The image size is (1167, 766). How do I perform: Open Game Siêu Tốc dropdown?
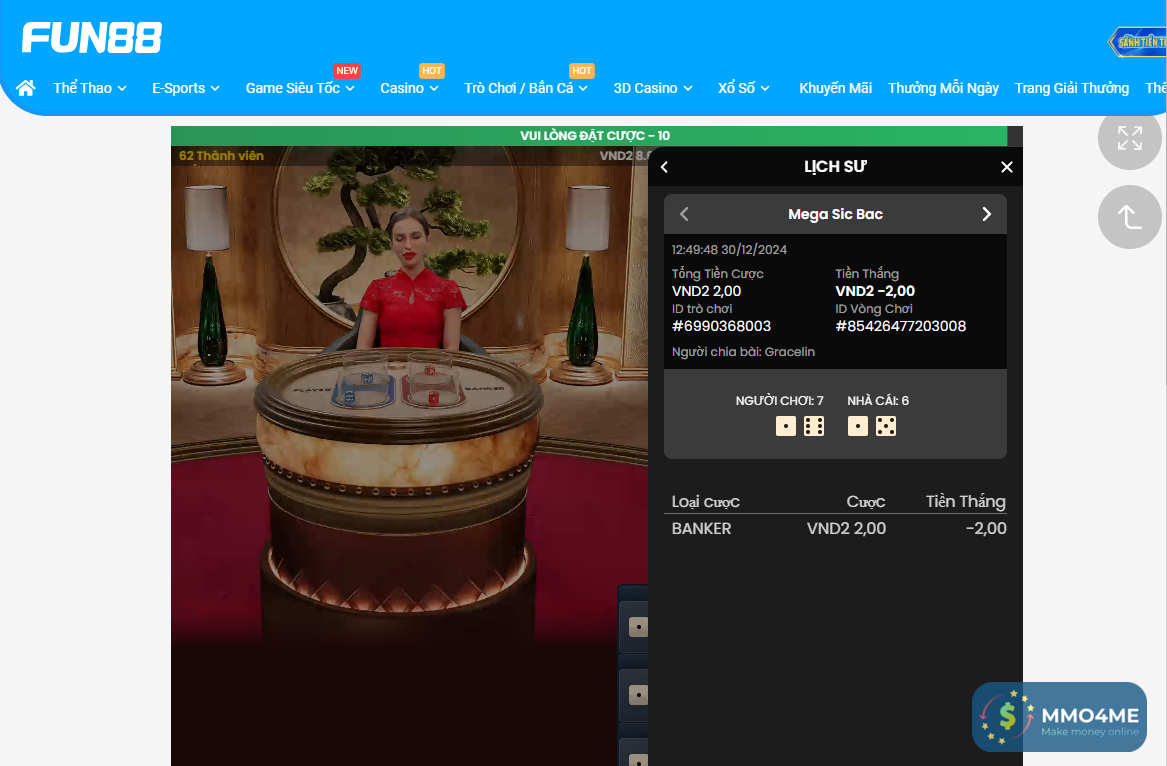pos(300,88)
